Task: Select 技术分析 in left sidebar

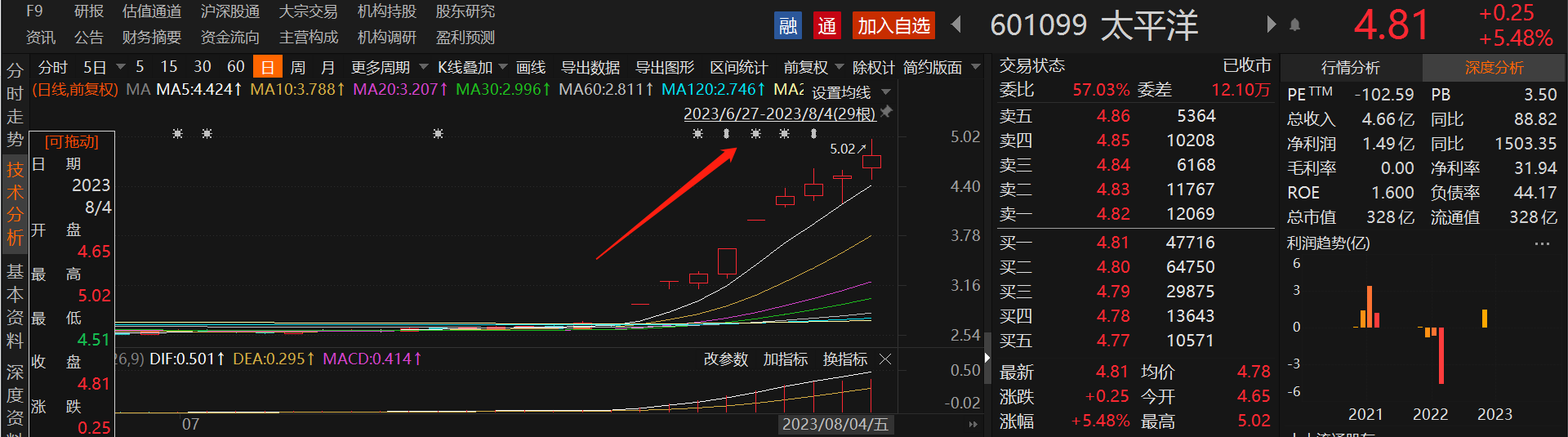Action: point(15,204)
